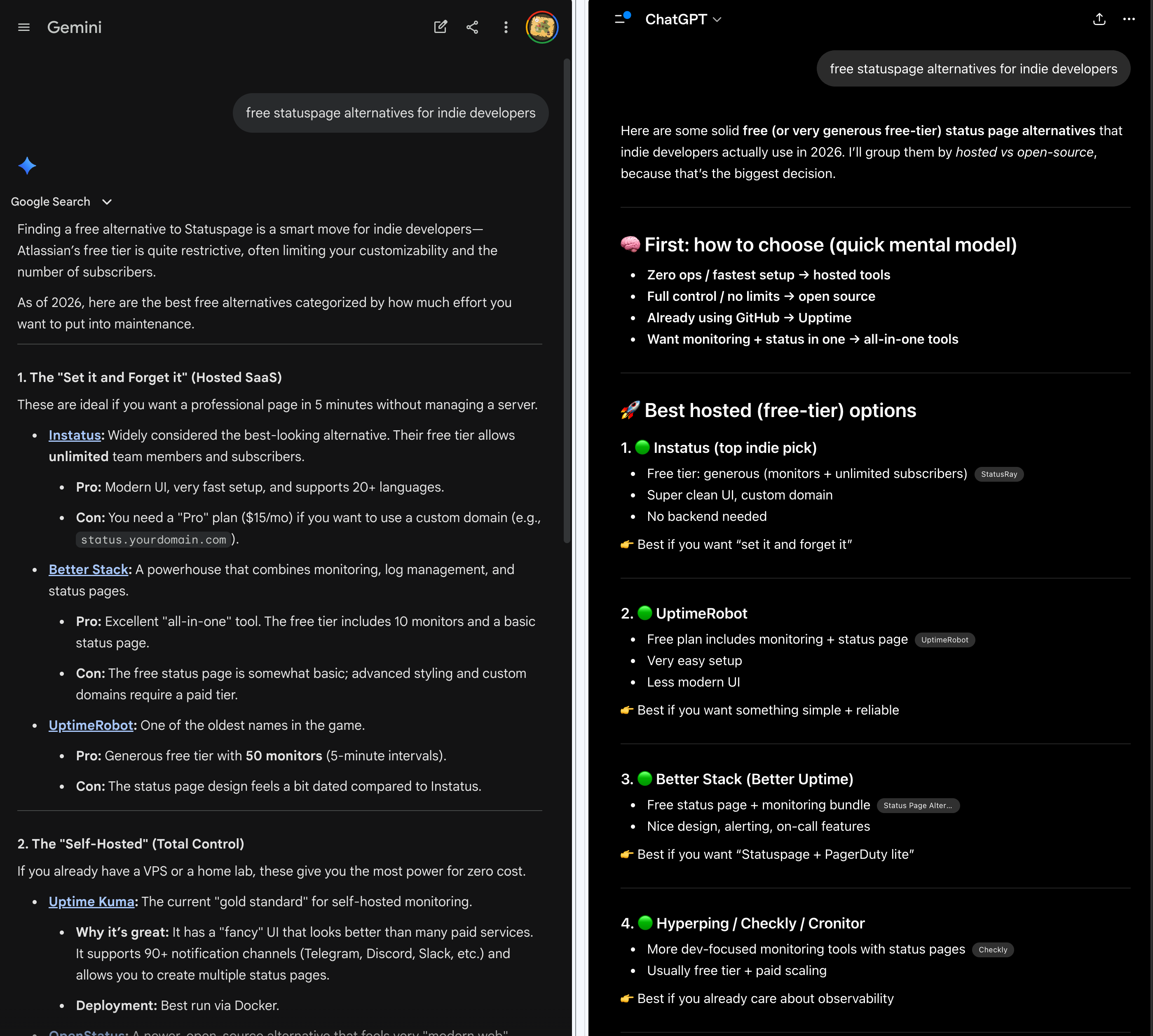The height and width of the screenshot is (1036, 1153).
Task: Open ChatGPT more options ellipsis
Action: (x=1129, y=19)
